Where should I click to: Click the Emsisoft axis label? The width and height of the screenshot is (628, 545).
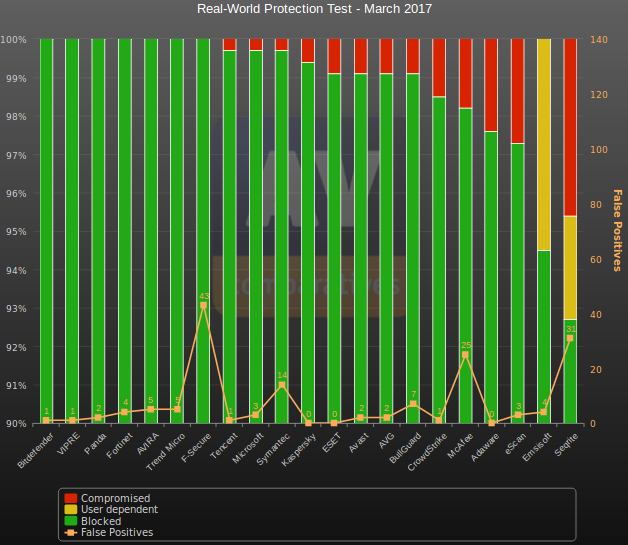tap(537, 448)
